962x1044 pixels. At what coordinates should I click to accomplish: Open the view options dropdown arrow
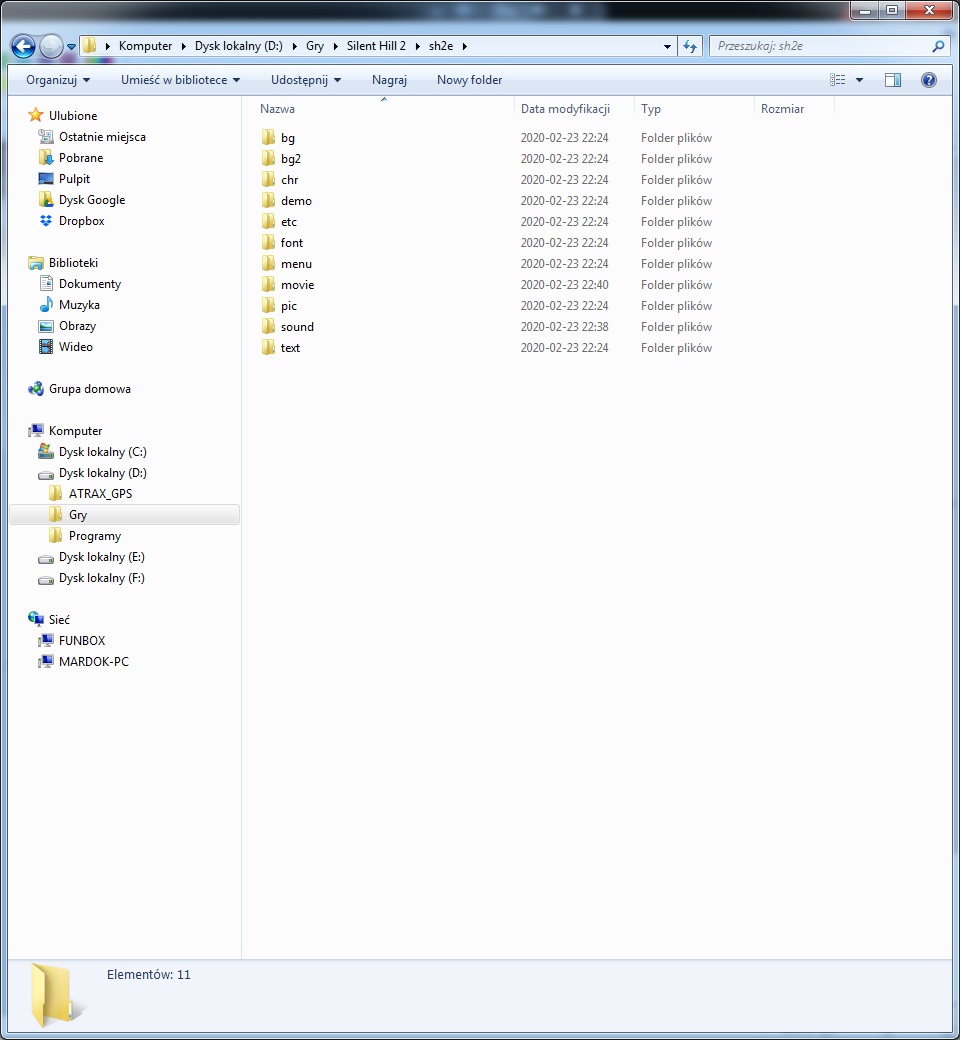click(859, 80)
